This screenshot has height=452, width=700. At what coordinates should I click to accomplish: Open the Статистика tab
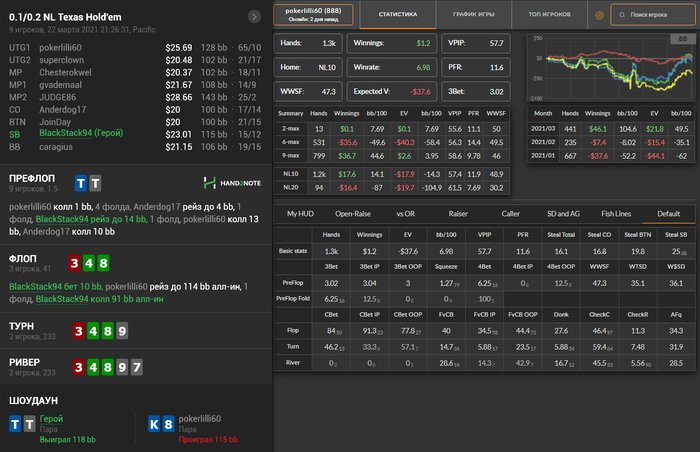pyautogui.click(x=398, y=16)
